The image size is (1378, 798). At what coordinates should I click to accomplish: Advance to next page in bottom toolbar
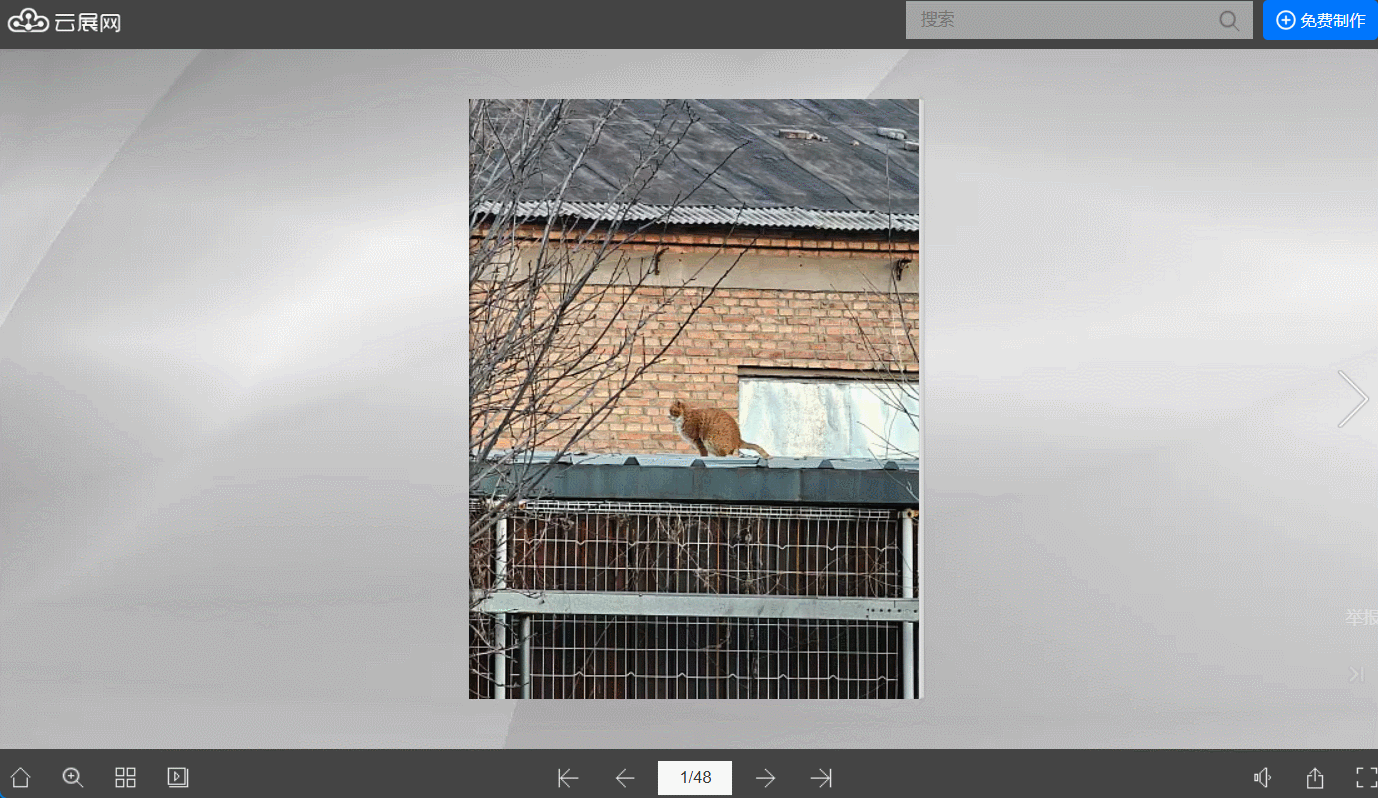pos(766,778)
